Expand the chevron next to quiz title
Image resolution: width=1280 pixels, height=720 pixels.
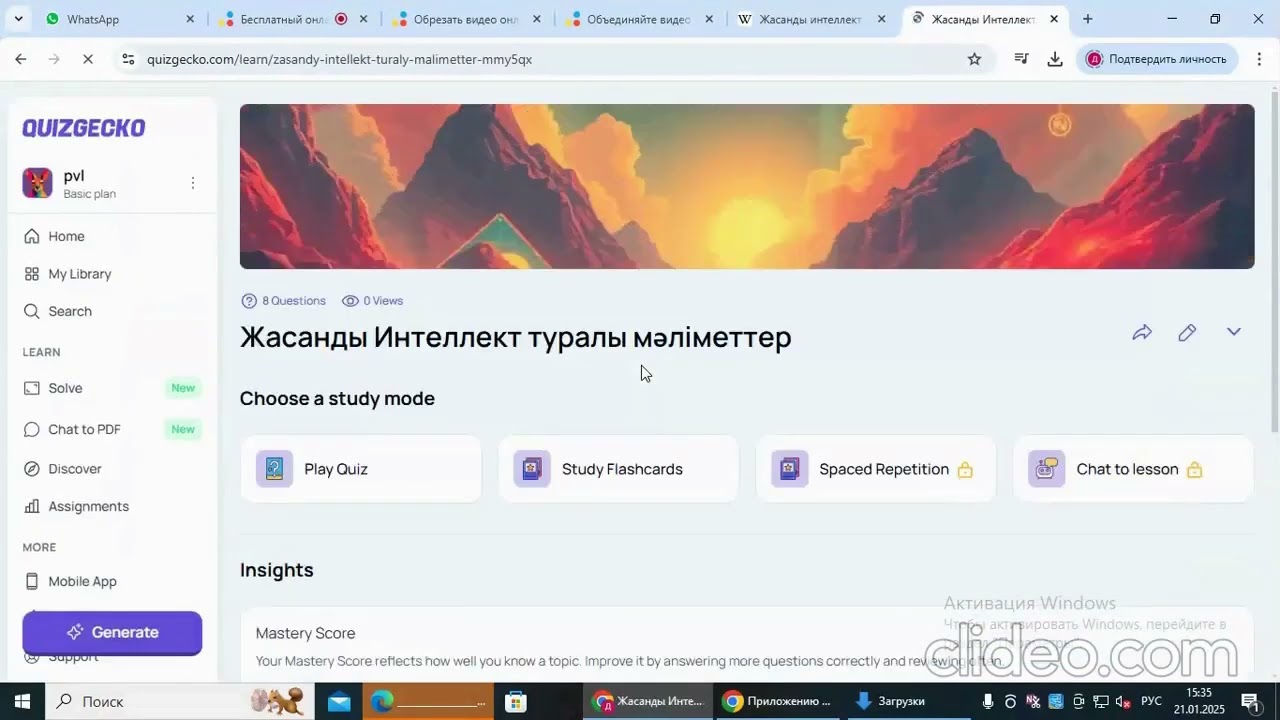(1234, 332)
